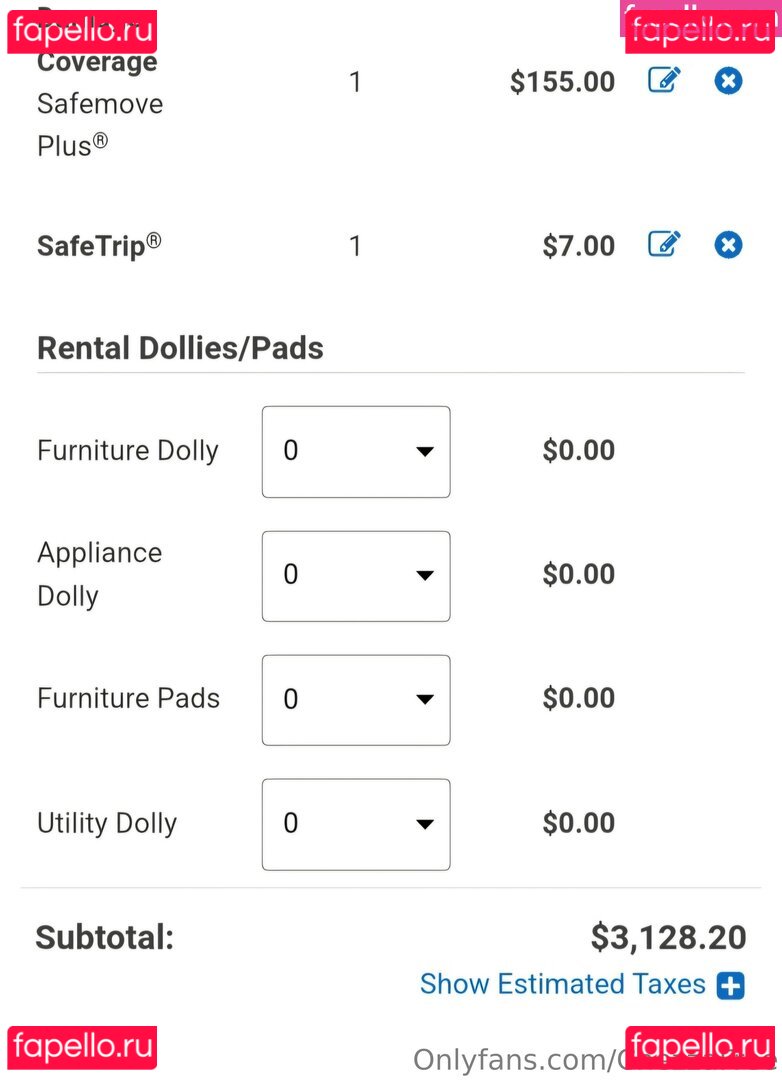Click the Furniture Dolly dropdown arrow
The width and height of the screenshot is (782, 1080).
[x=425, y=452]
